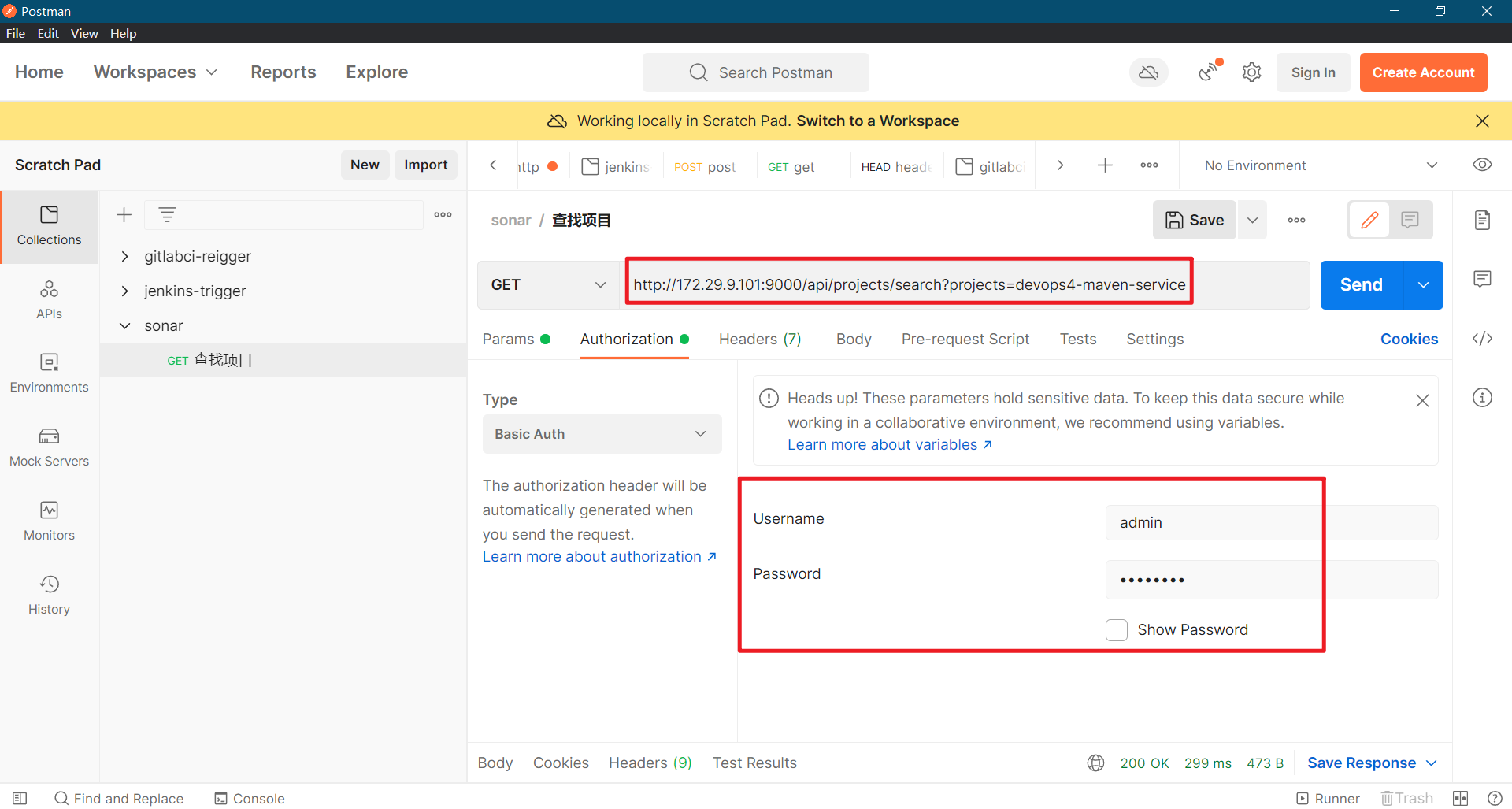
Task: Open tab options ellipsis menu
Action: point(1149,165)
